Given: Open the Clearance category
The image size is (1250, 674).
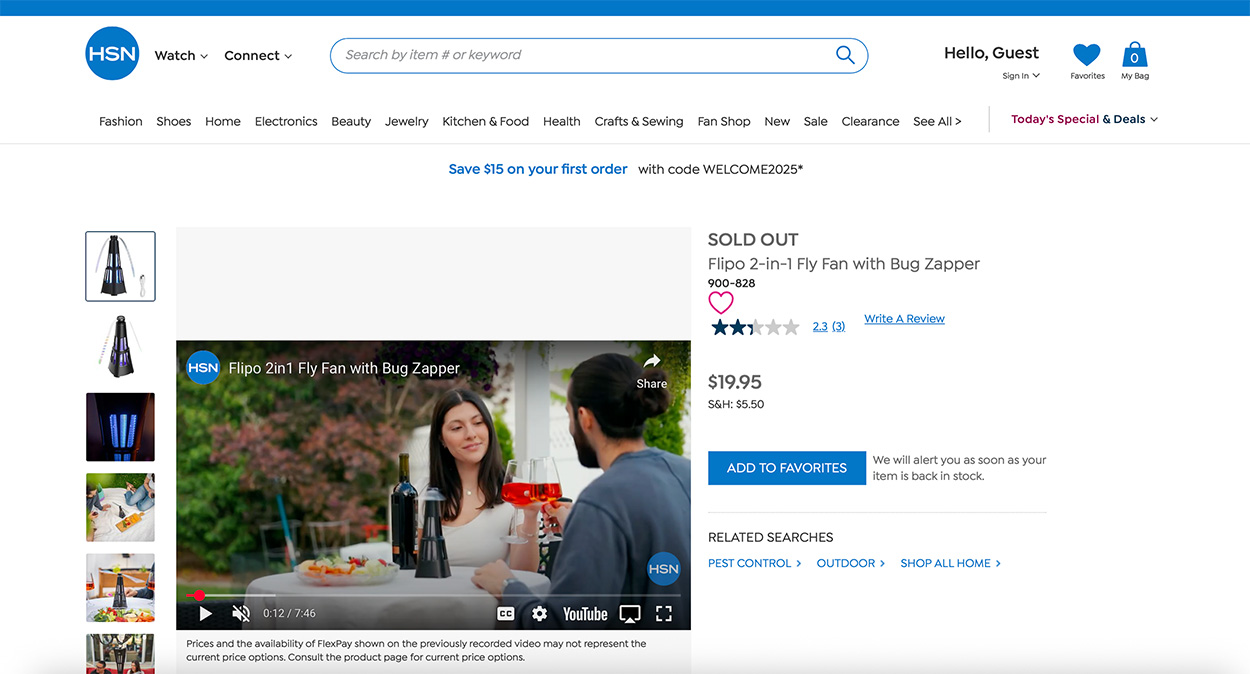Looking at the screenshot, I should [871, 121].
